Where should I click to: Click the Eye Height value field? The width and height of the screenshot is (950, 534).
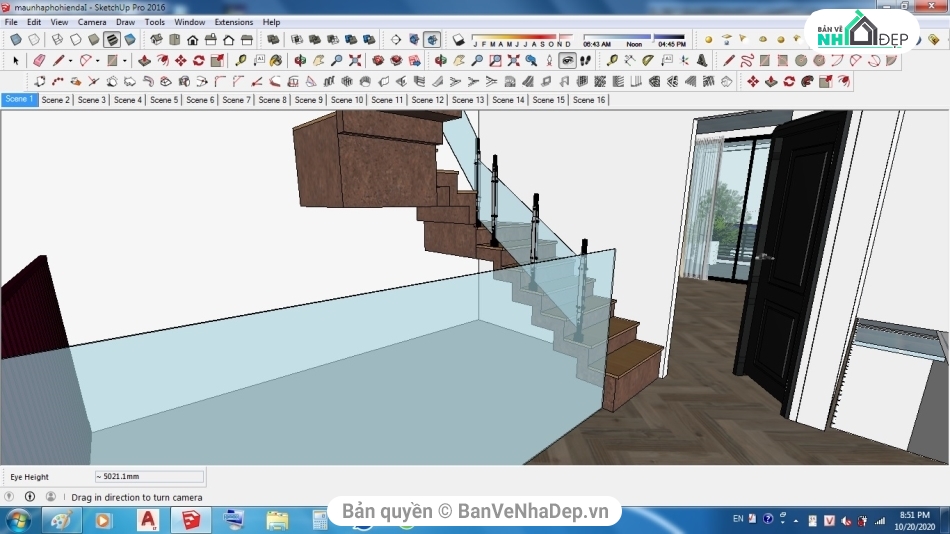[x=149, y=476]
